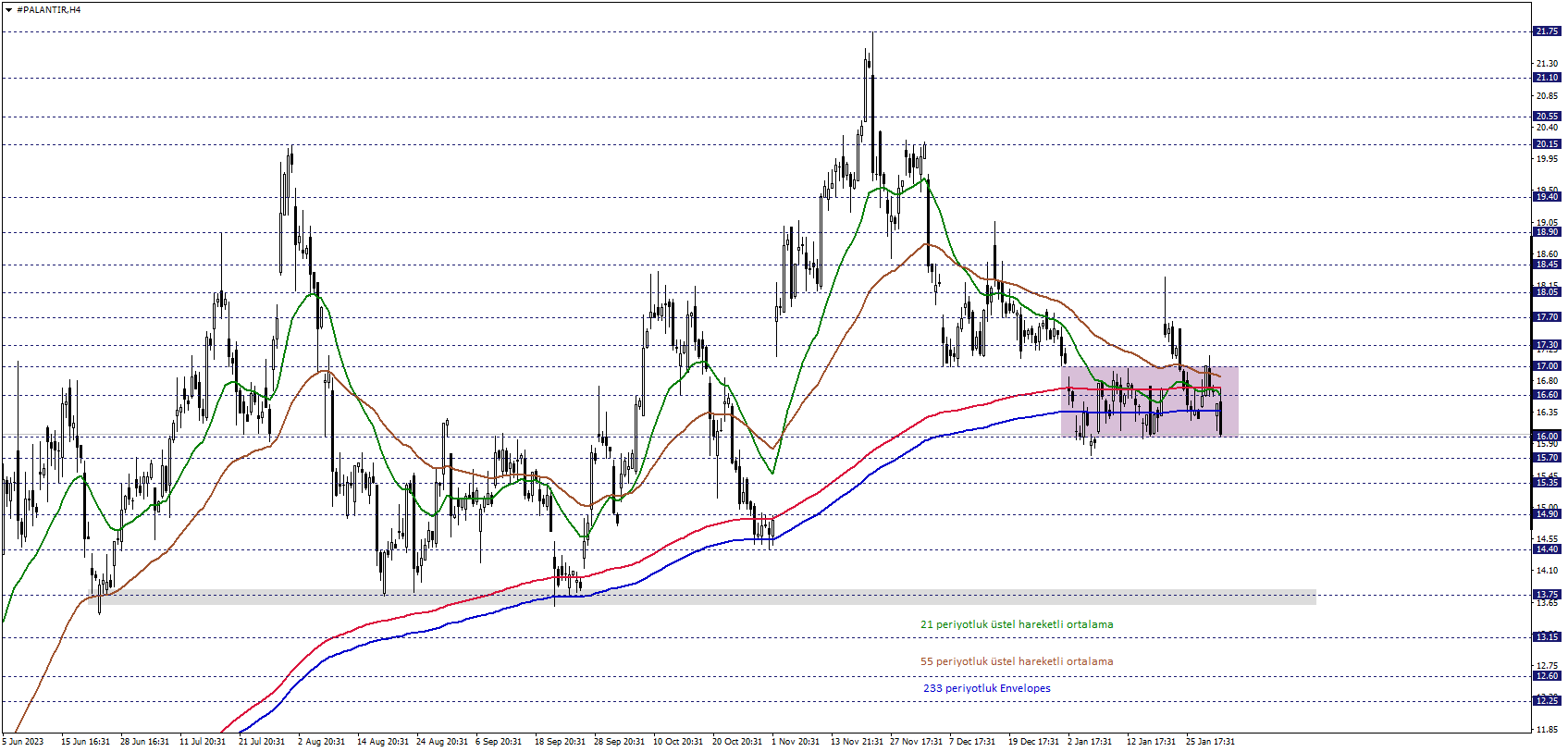Click the '28 Sep 20:31' date on time axis
The width and height of the screenshot is (1568, 752).
(619, 742)
